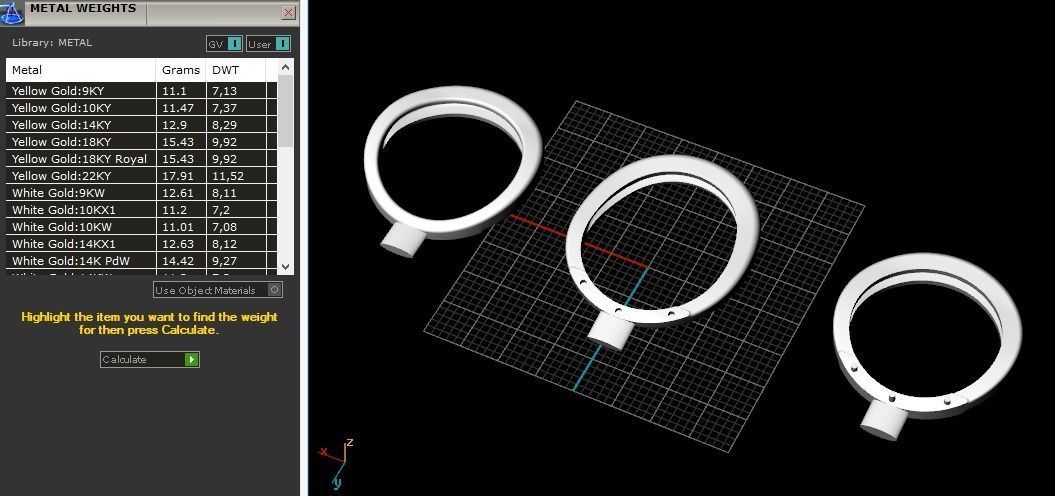The width and height of the screenshot is (1055, 496).
Task: Click the DWT column header
Action: click(x=235, y=70)
